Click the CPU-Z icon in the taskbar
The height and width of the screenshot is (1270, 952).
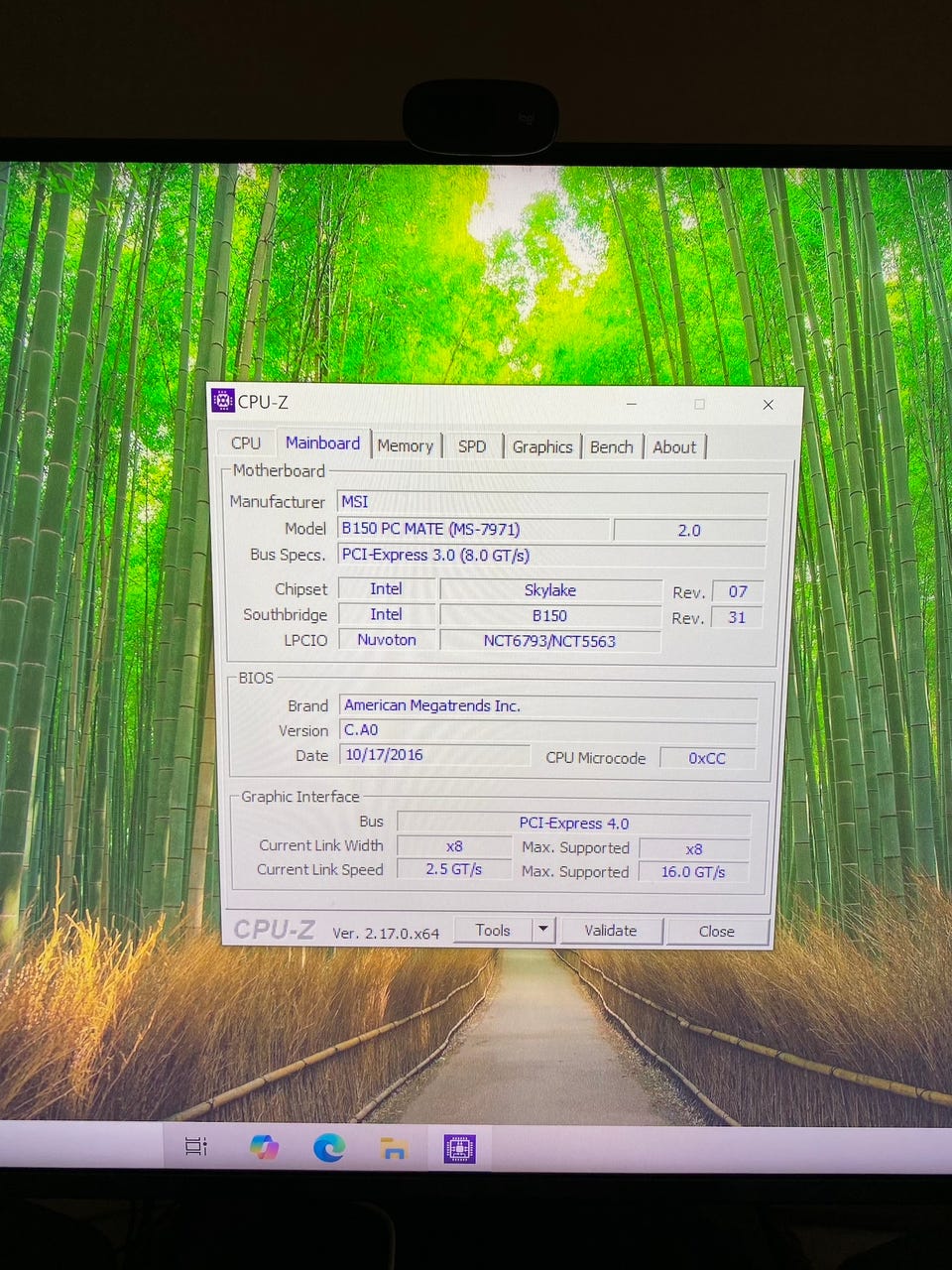[459, 1149]
